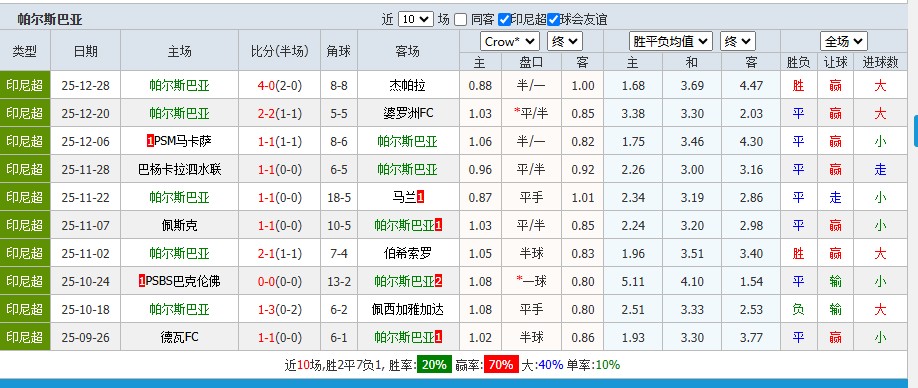Click the 印尼超 tag for 25-10-18 match
The width and height of the screenshot is (918, 388).
coord(25,309)
